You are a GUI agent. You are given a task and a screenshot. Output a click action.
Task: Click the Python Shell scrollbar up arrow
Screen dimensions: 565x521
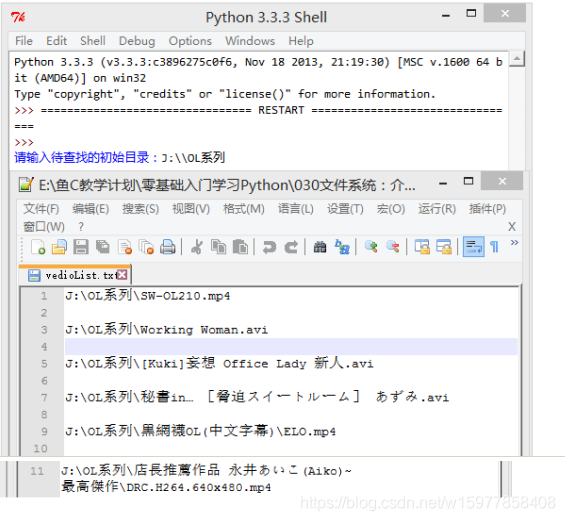click(517, 58)
